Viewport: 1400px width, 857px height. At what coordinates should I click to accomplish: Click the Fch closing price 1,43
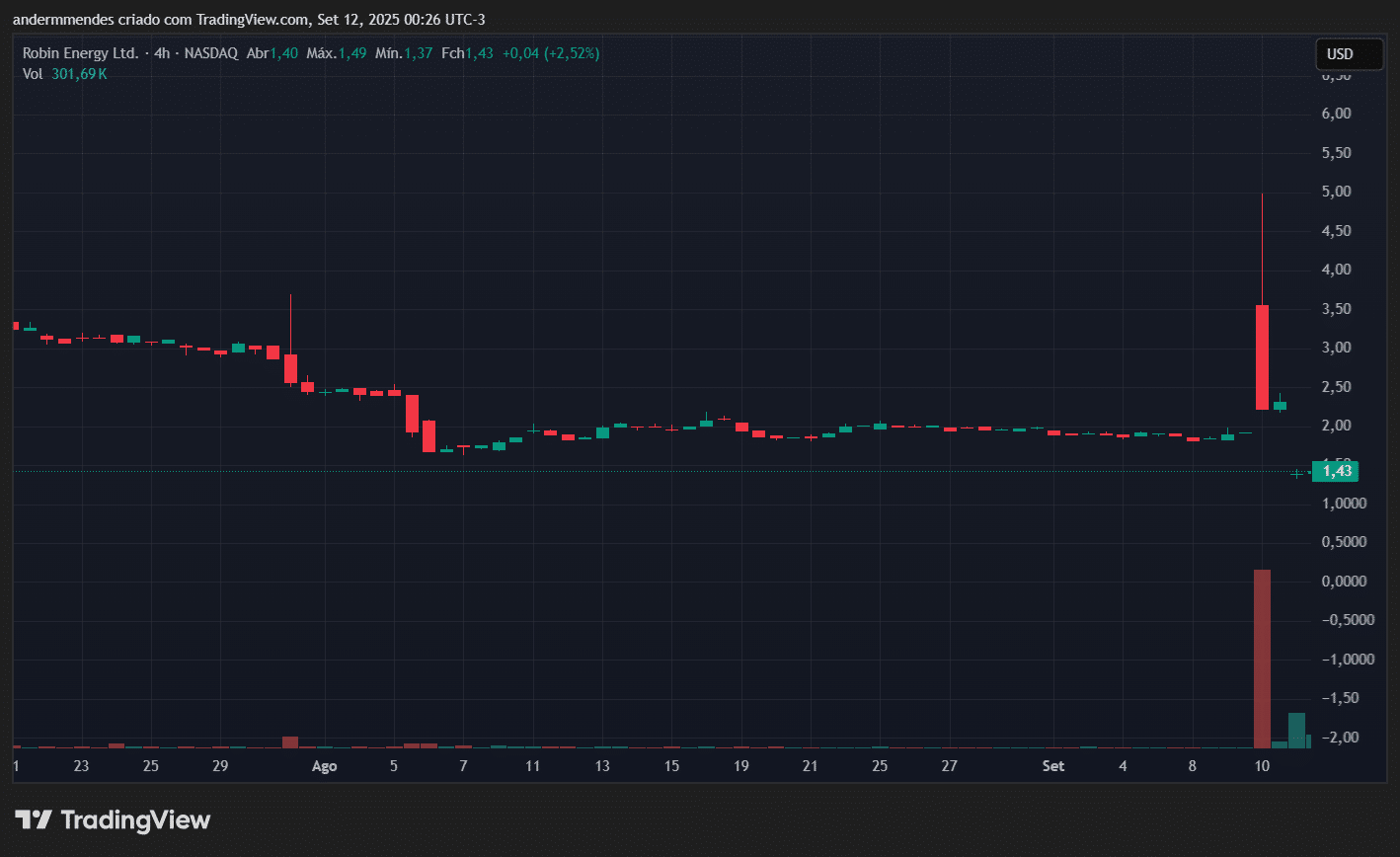coord(478,53)
